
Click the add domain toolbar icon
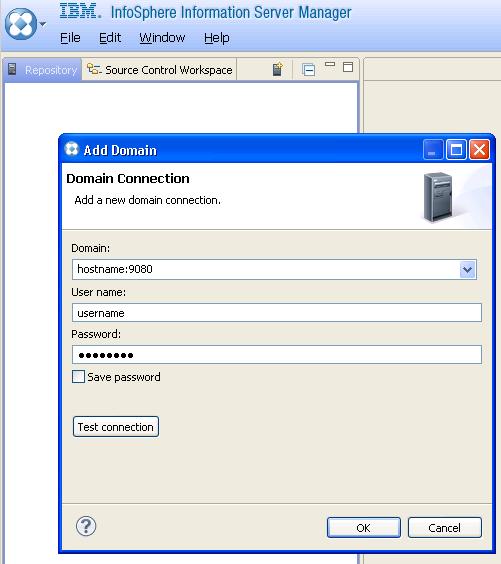coord(277,69)
